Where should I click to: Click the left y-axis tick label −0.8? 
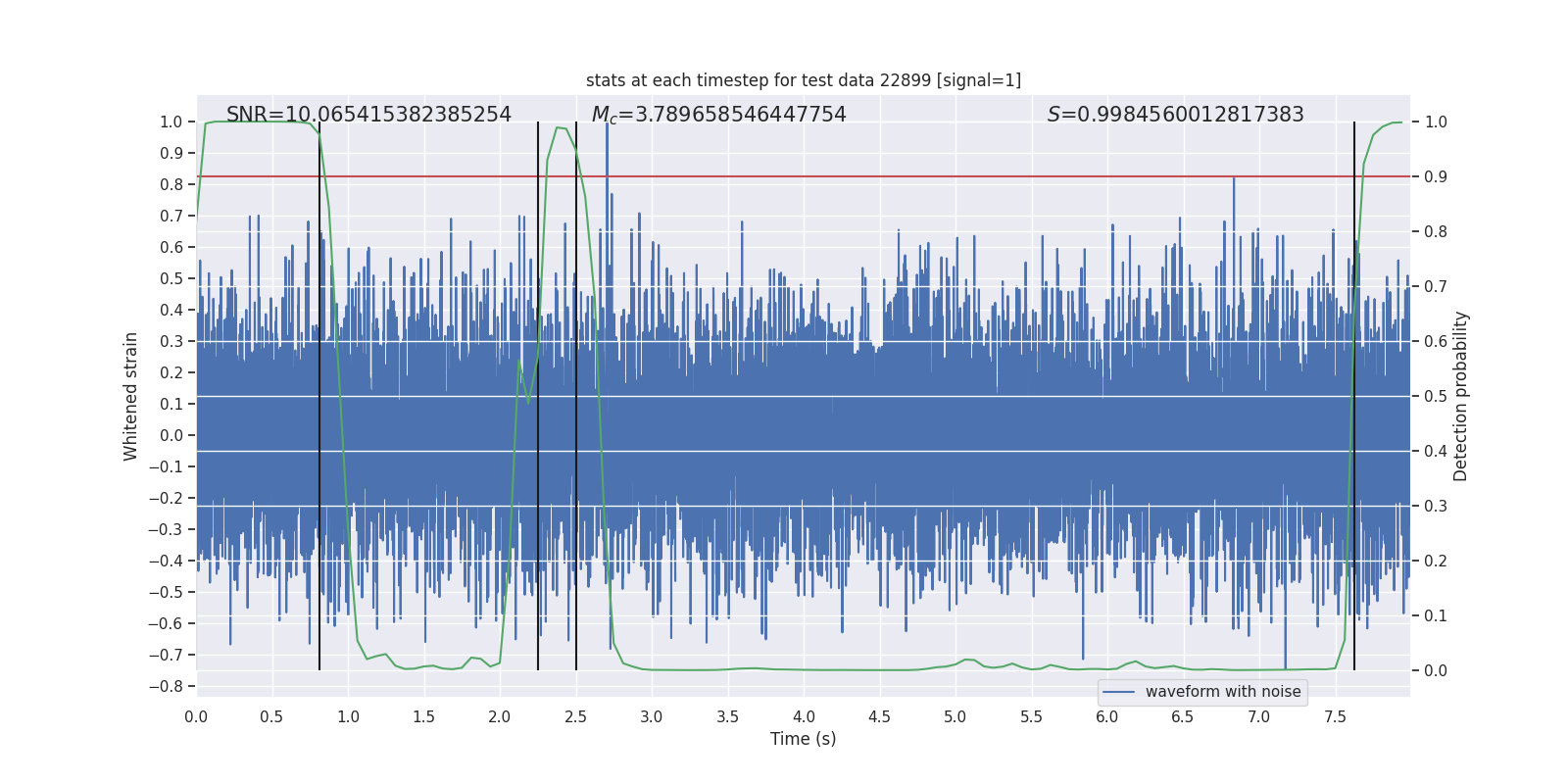tap(166, 686)
